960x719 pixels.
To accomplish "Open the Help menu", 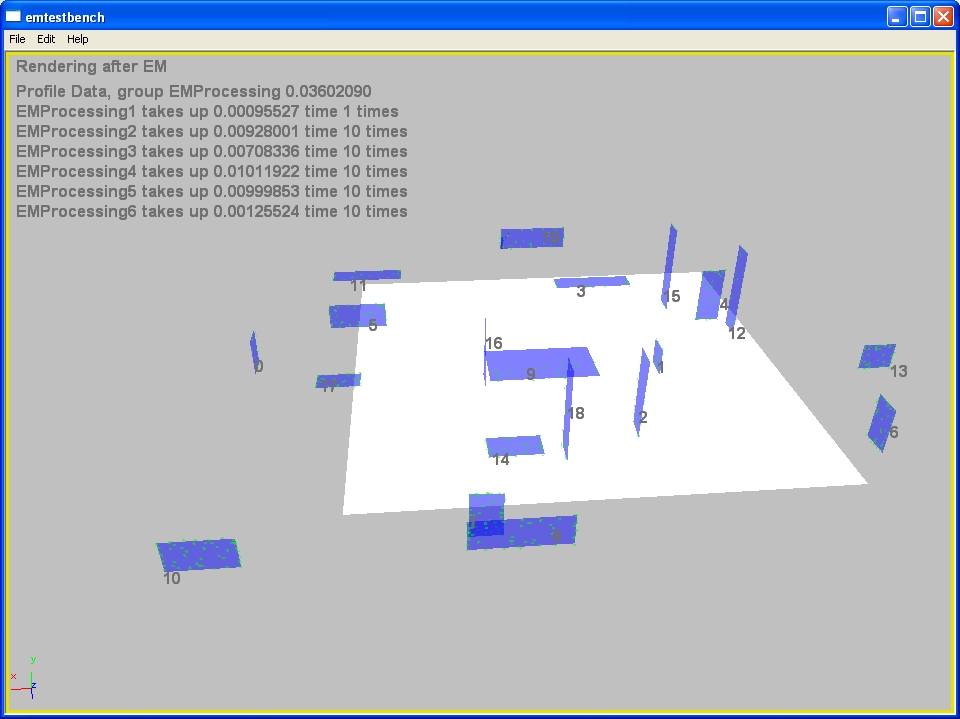I will coord(78,39).
